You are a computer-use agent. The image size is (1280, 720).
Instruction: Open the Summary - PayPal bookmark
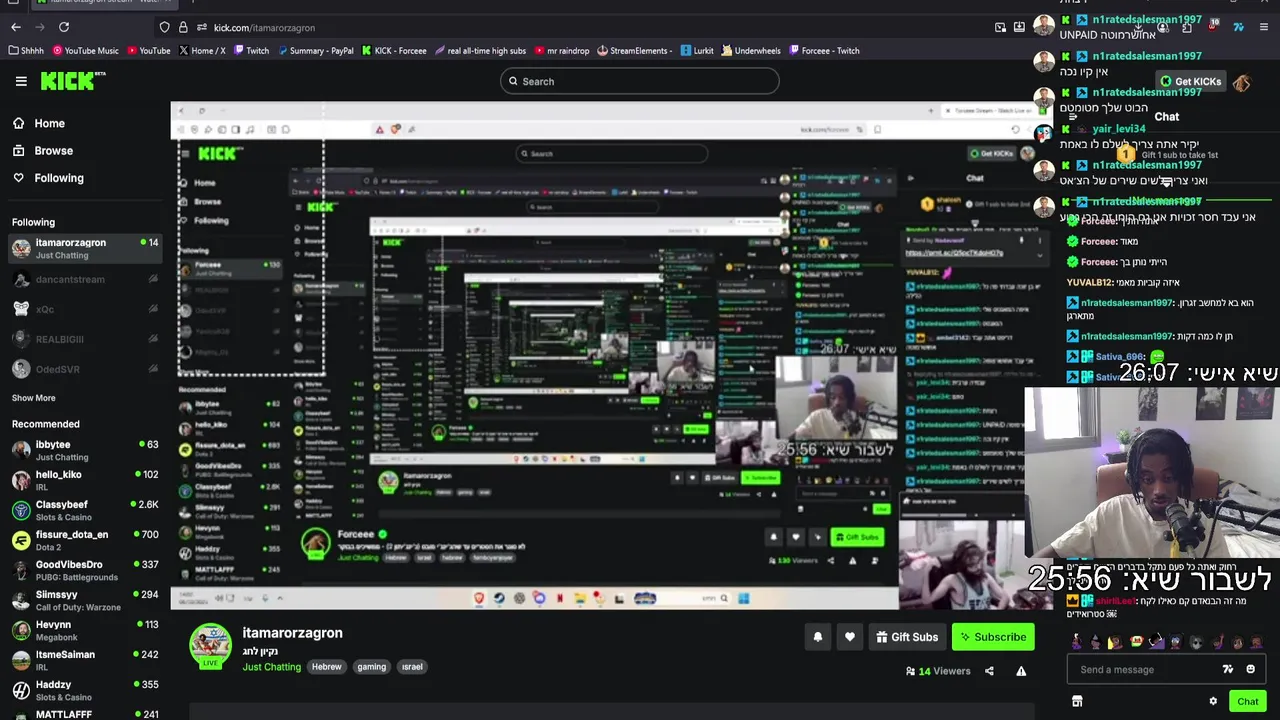point(315,51)
